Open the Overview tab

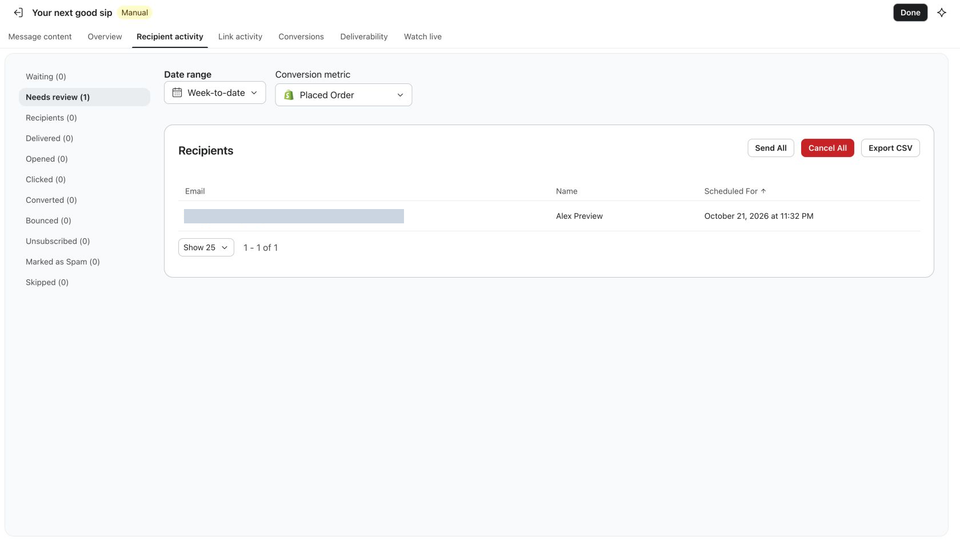[105, 37]
